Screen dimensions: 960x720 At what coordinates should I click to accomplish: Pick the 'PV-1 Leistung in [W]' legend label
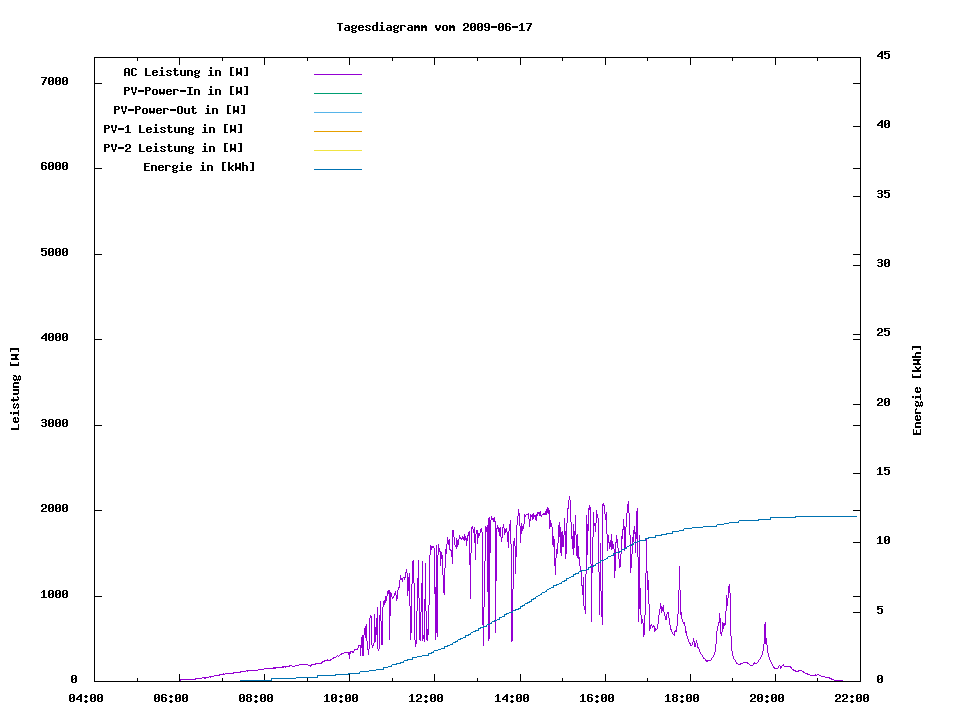(x=173, y=129)
